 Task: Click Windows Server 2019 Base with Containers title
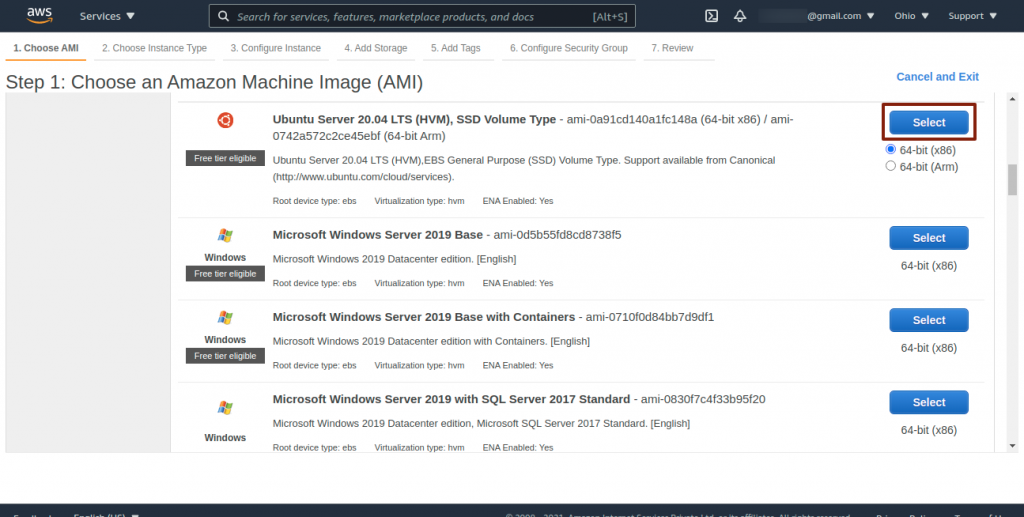[x=424, y=317]
